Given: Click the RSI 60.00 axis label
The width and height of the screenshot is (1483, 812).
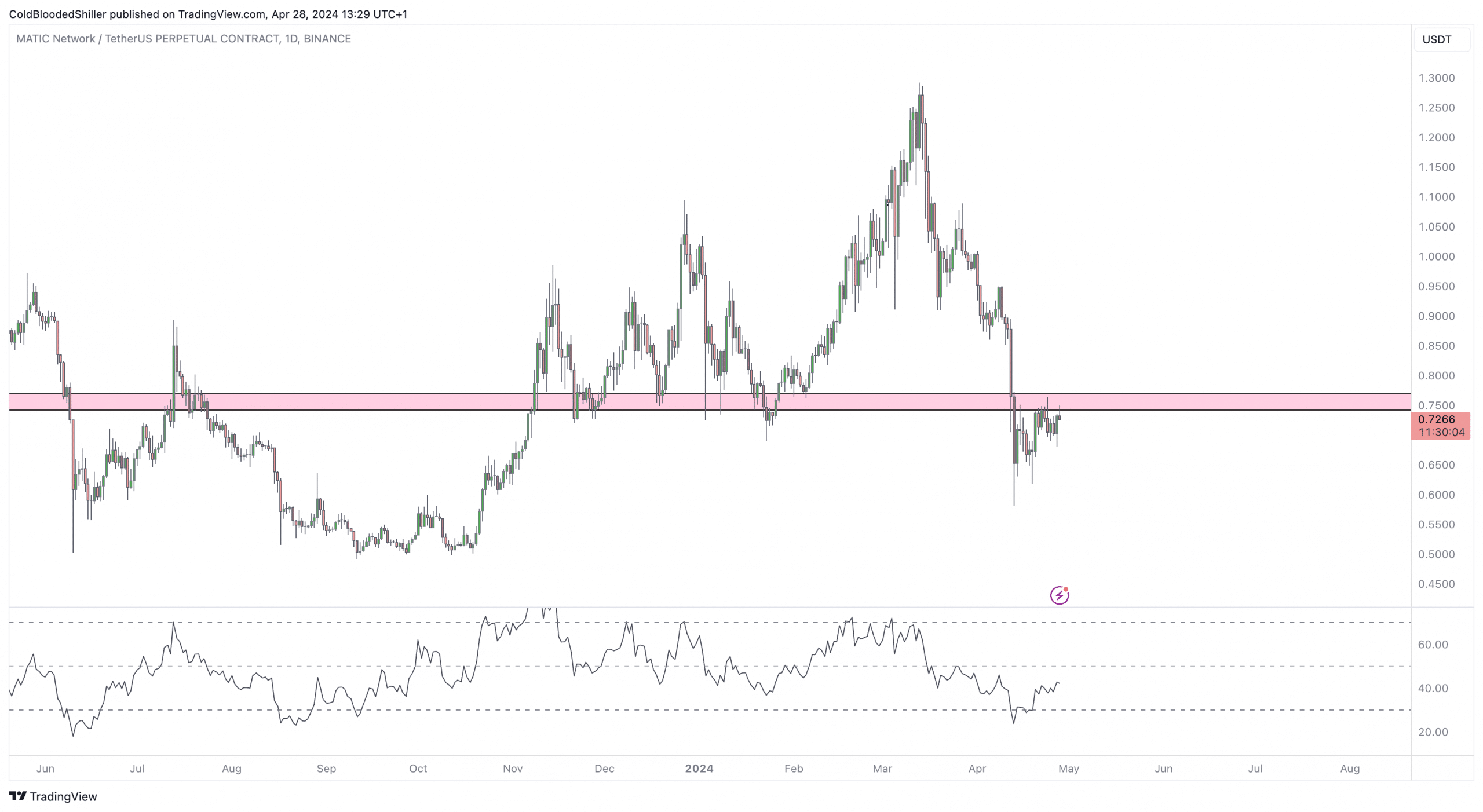Looking at the screenshot, I should (1433, 645).
